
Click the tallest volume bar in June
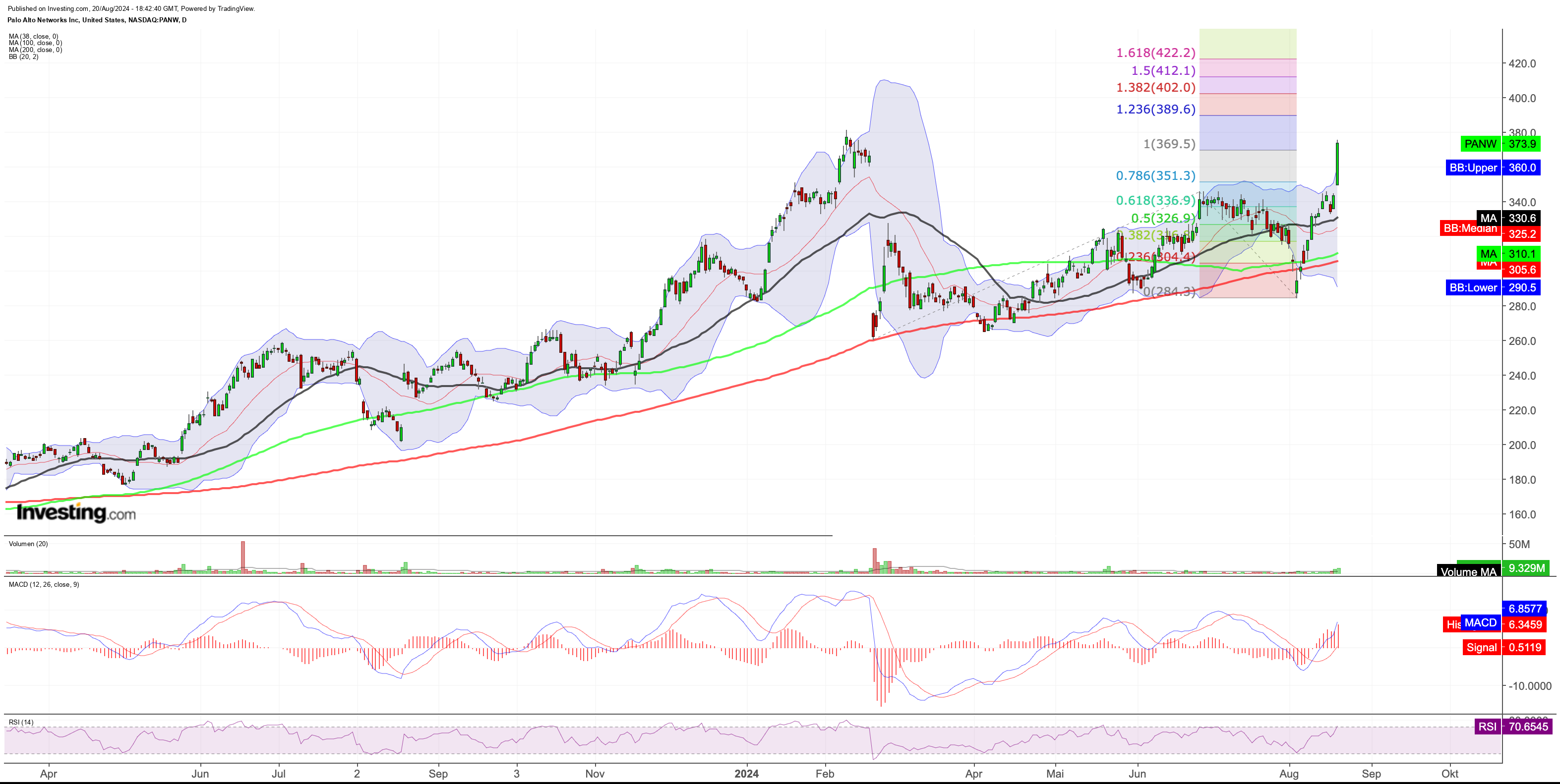pos(243,557)
